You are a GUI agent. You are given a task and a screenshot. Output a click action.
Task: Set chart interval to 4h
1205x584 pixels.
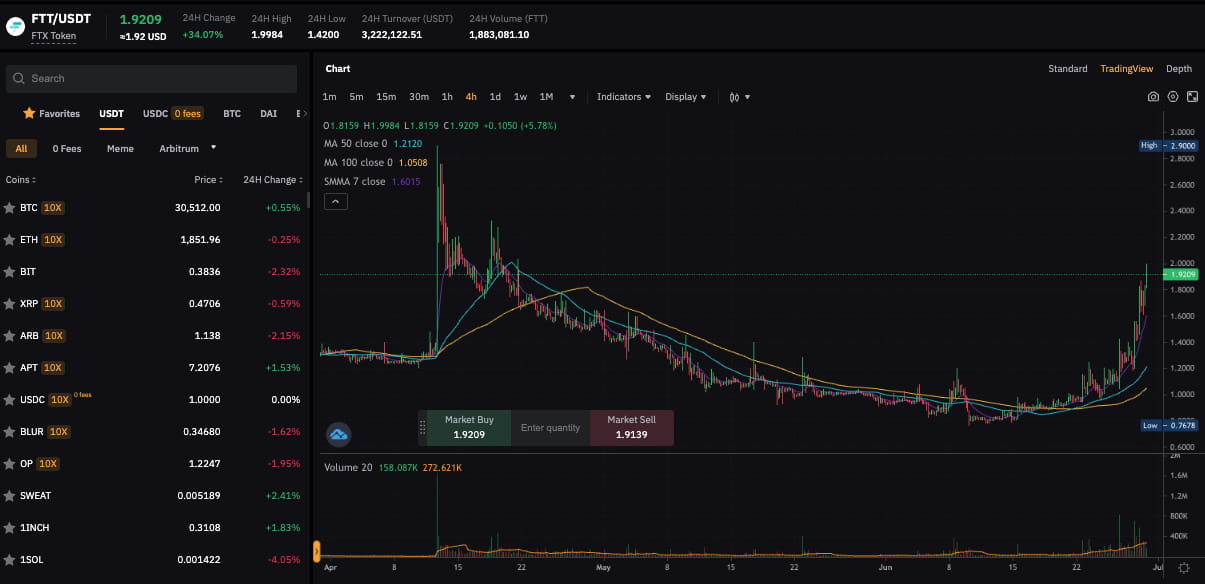pos(471,97)
